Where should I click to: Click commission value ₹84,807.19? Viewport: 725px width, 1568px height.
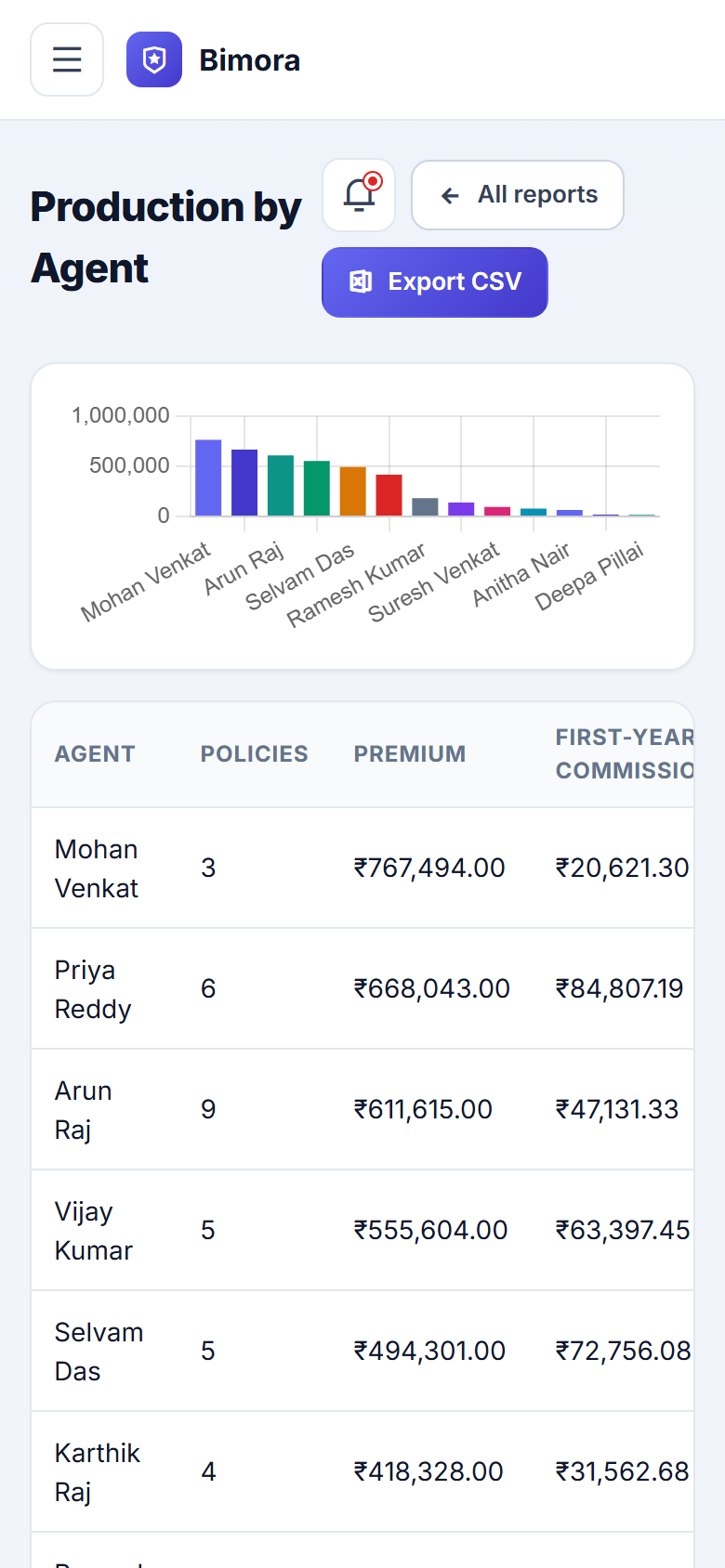(620, 988)
